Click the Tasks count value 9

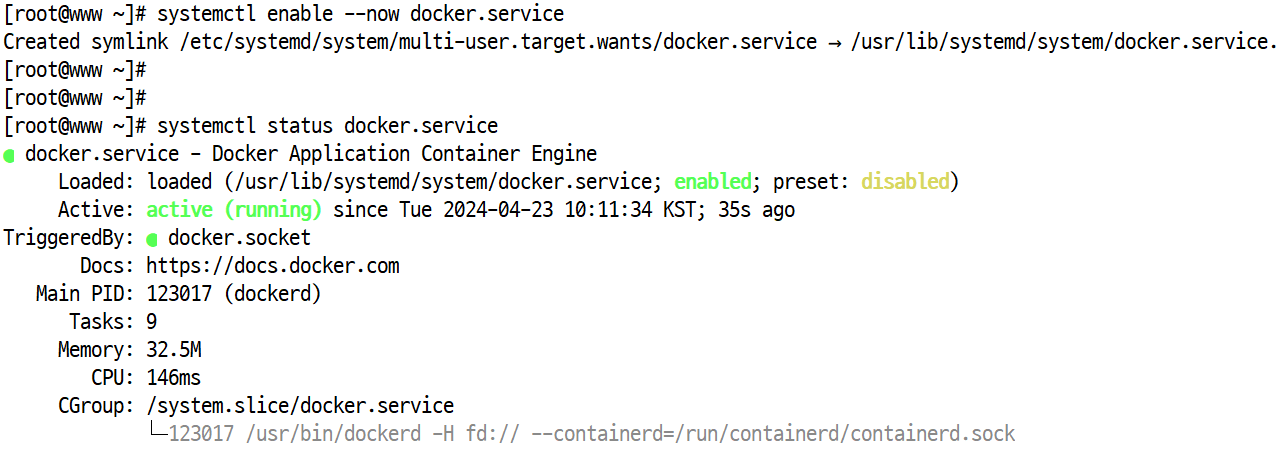[152, 322]
